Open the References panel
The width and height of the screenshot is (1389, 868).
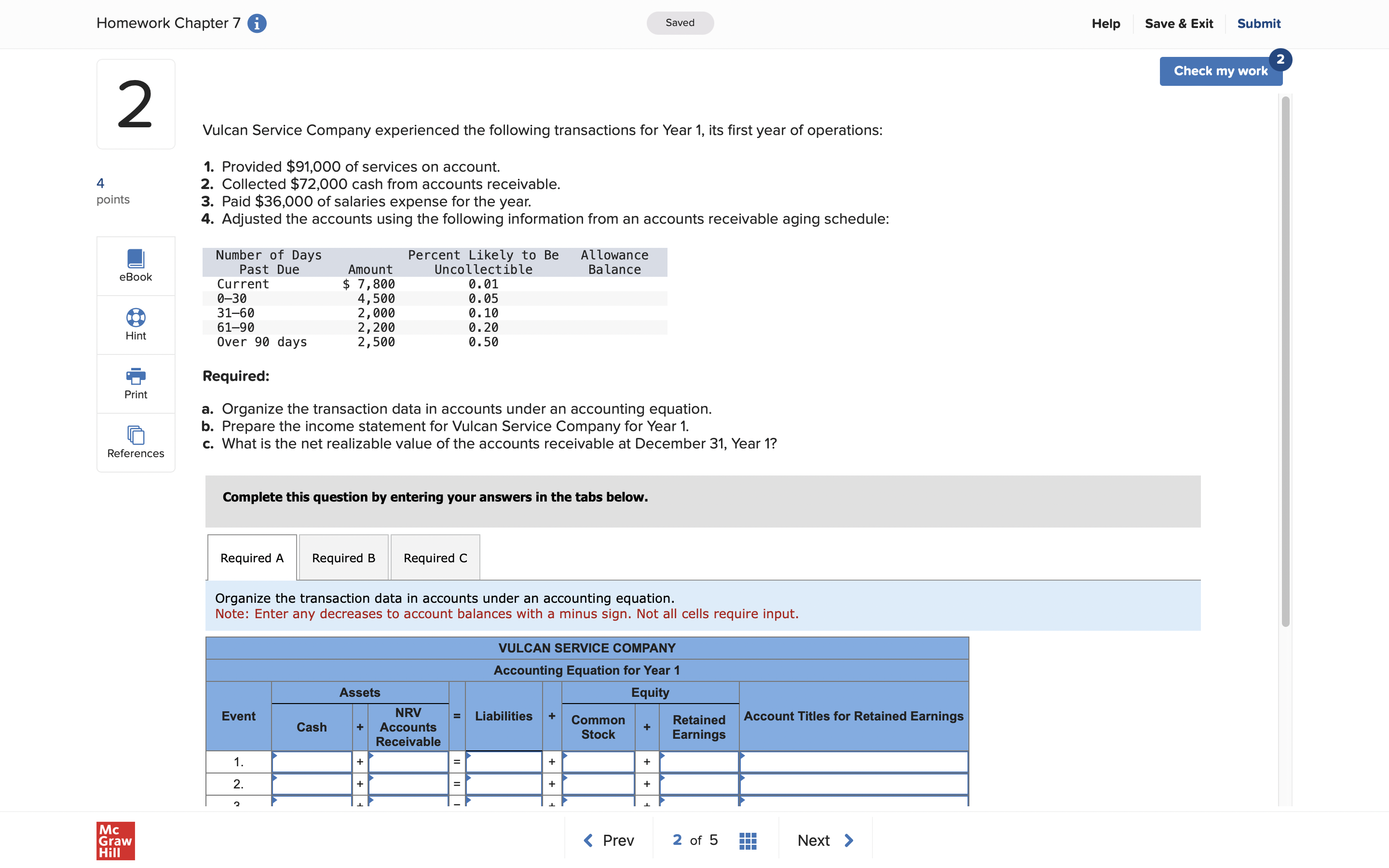point(135,442)
